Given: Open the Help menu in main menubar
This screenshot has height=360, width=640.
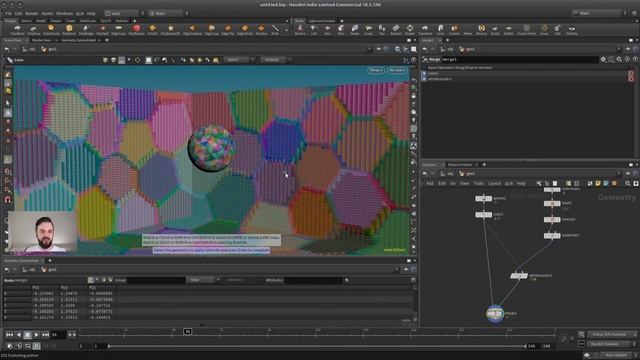Looking at the screenshot, I should (91, 13).
